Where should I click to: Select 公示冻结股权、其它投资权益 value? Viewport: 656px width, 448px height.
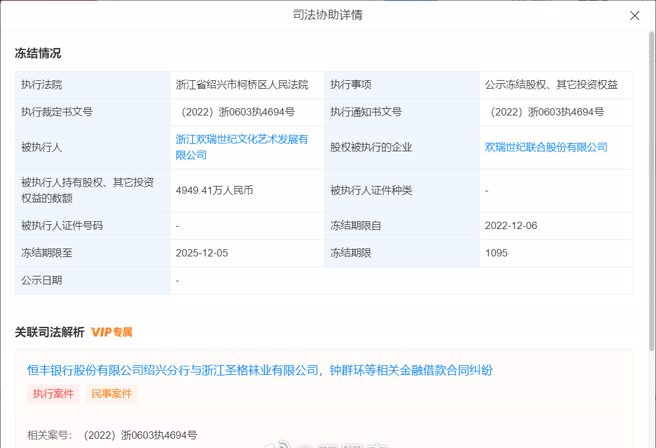(551, 85)
